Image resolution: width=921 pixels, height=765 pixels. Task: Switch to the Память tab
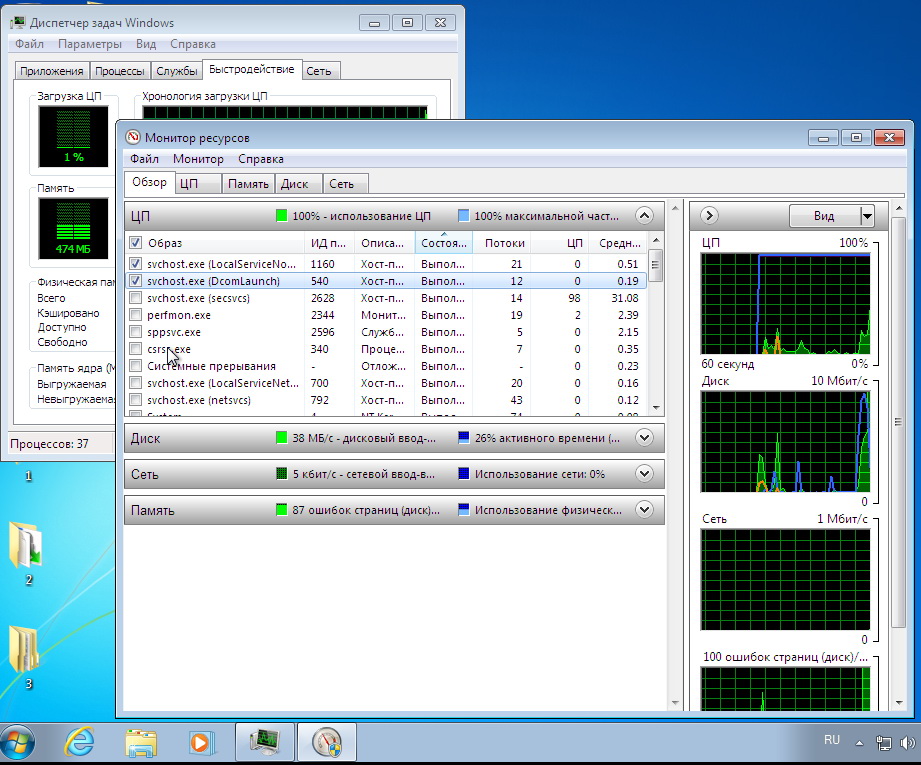248,184
